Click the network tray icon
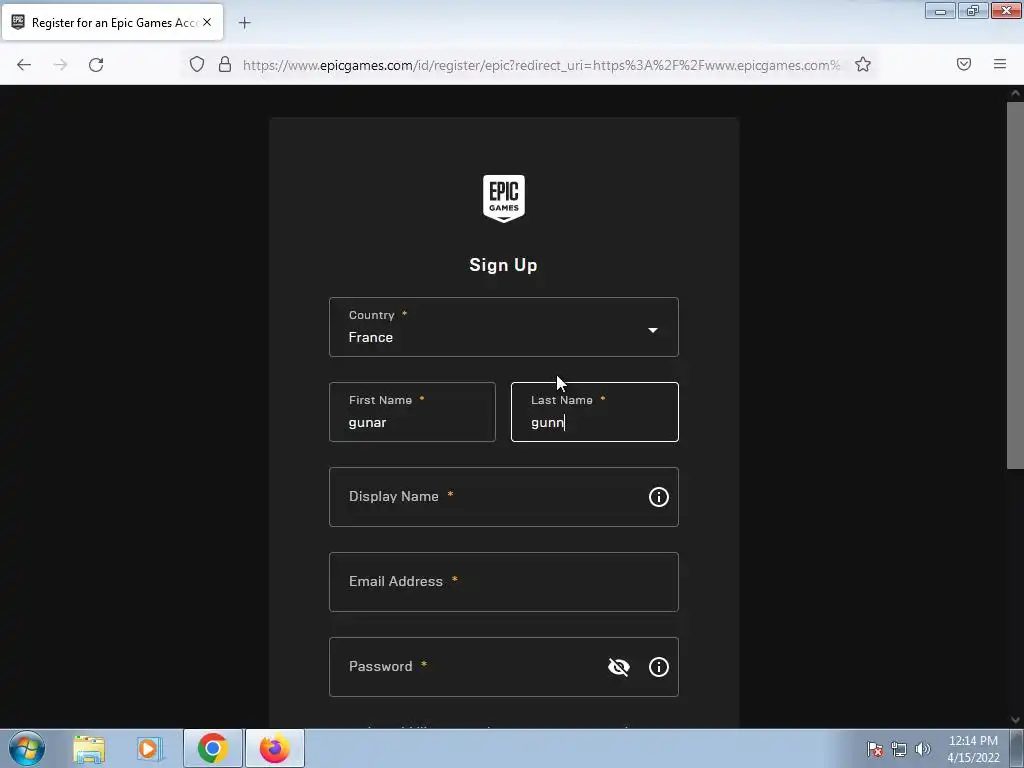Image resolution: width=1024 pixels, height=768 pixels. [899, 749]
